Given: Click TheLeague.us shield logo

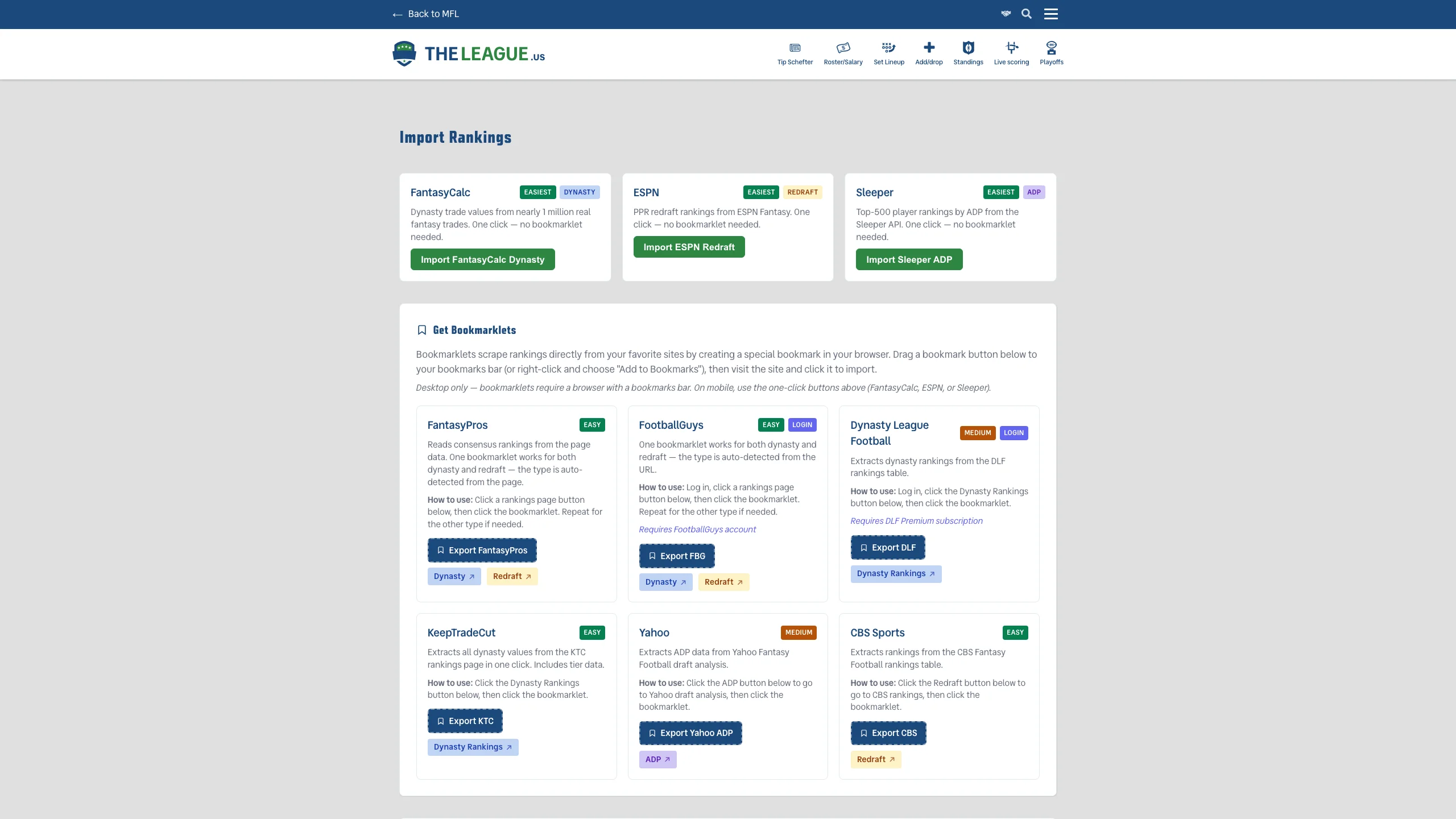Looking at the screenshot, I should click(x=404, y=54).
